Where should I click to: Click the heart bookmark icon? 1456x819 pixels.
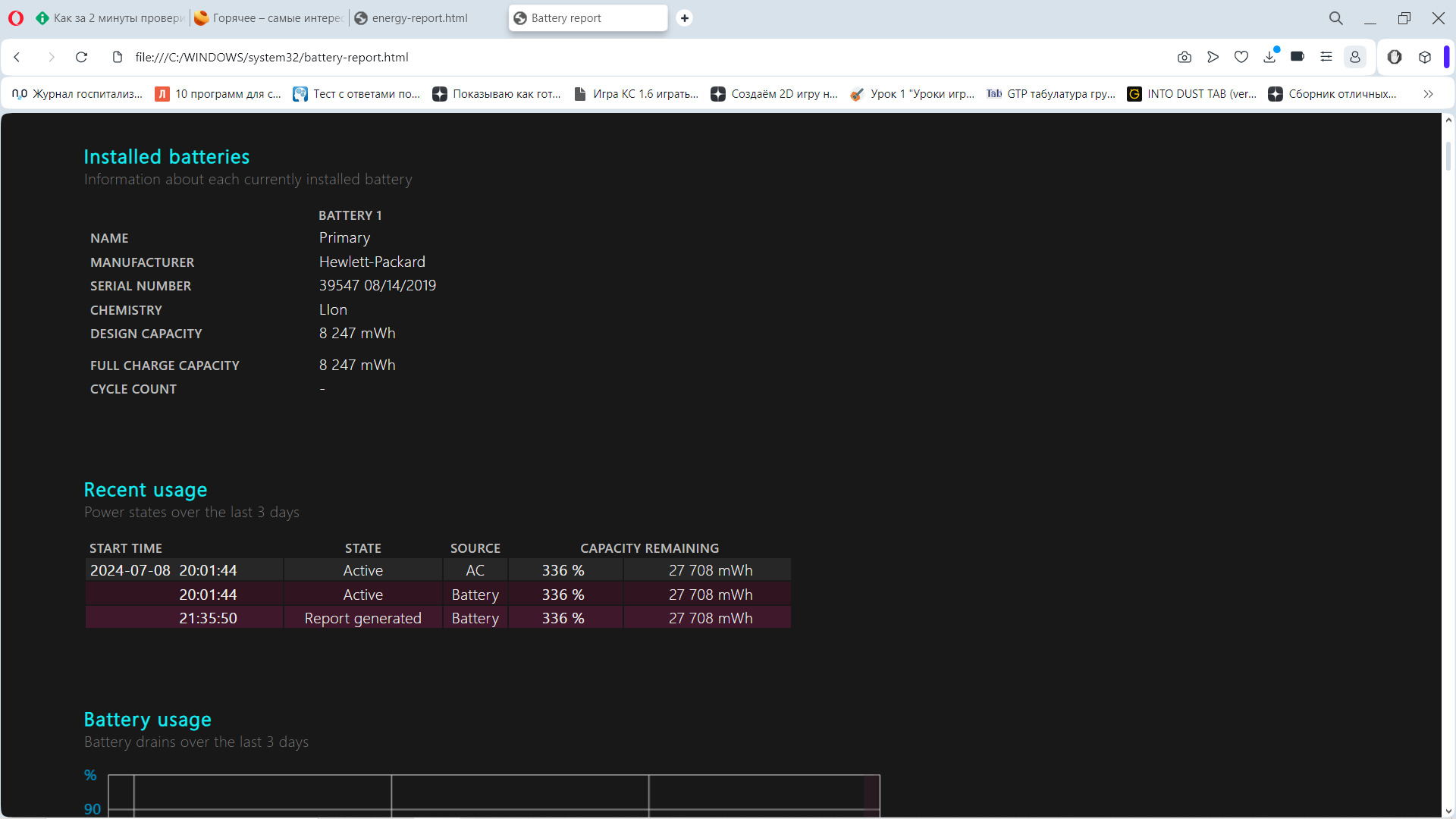point(1241,57)
